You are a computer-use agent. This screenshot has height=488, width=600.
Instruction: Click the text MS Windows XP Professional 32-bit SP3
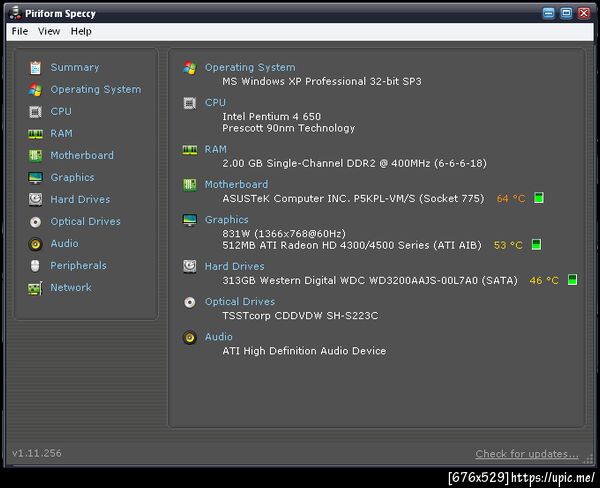click(x=322, y=82)
